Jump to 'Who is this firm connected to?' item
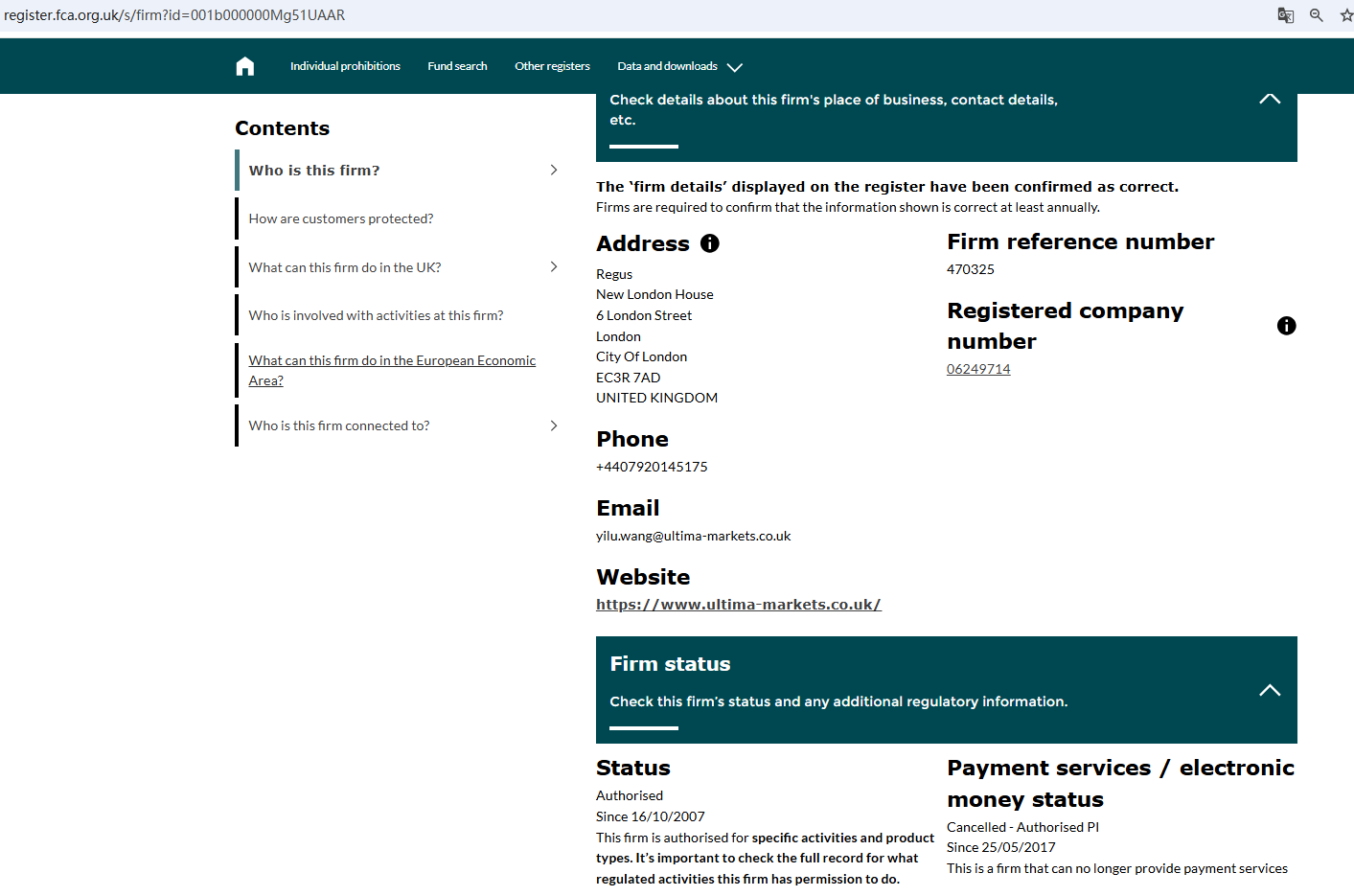The width and height of the screenshot is (1354, 896). coord(339,425)
